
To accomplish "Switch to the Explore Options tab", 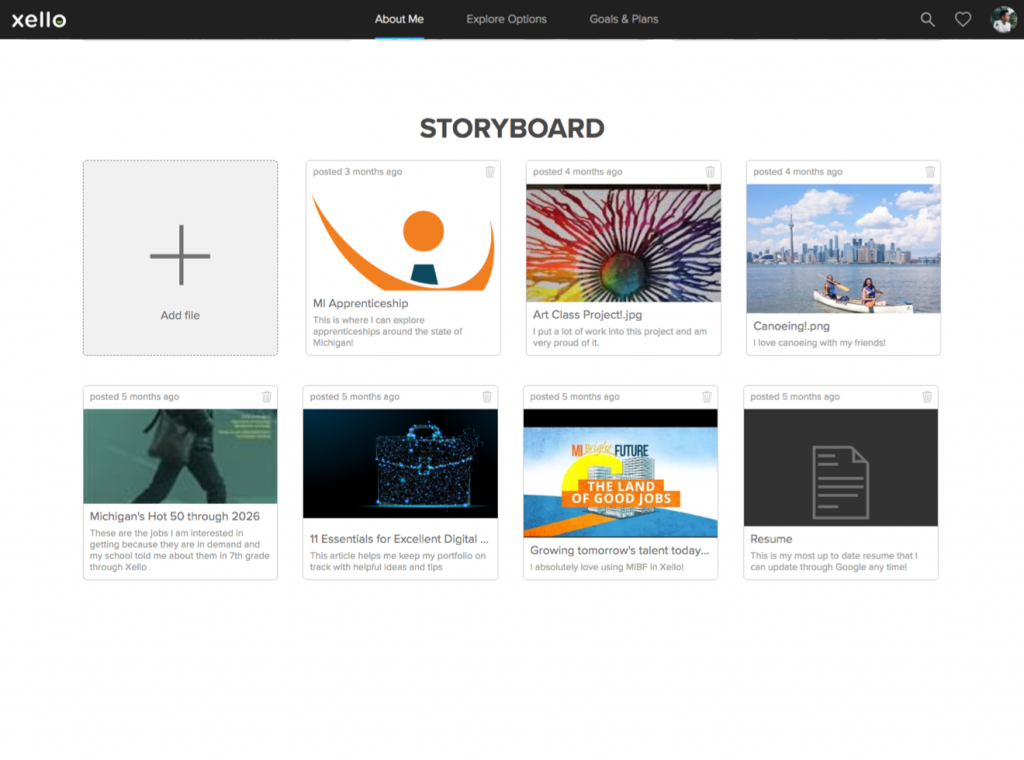I will [x=506, y=19].
